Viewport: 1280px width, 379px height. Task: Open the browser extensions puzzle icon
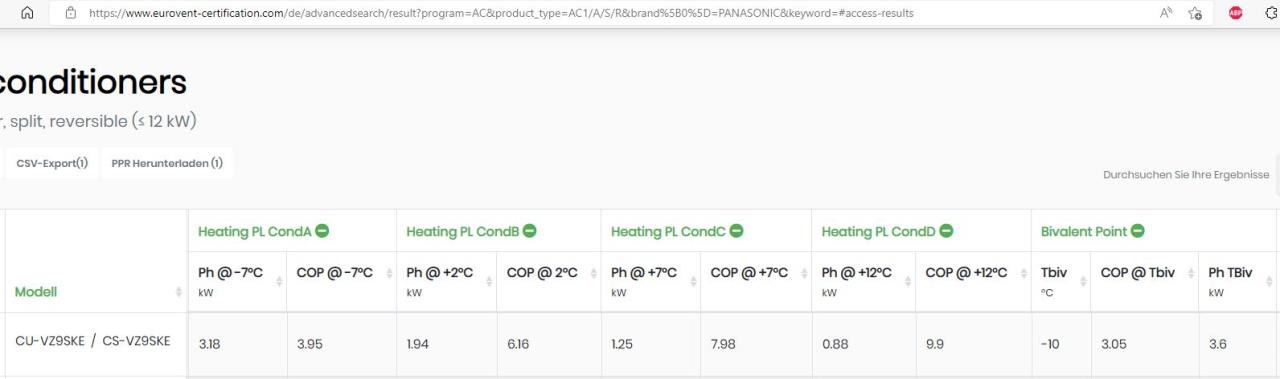pos(1273,13)
